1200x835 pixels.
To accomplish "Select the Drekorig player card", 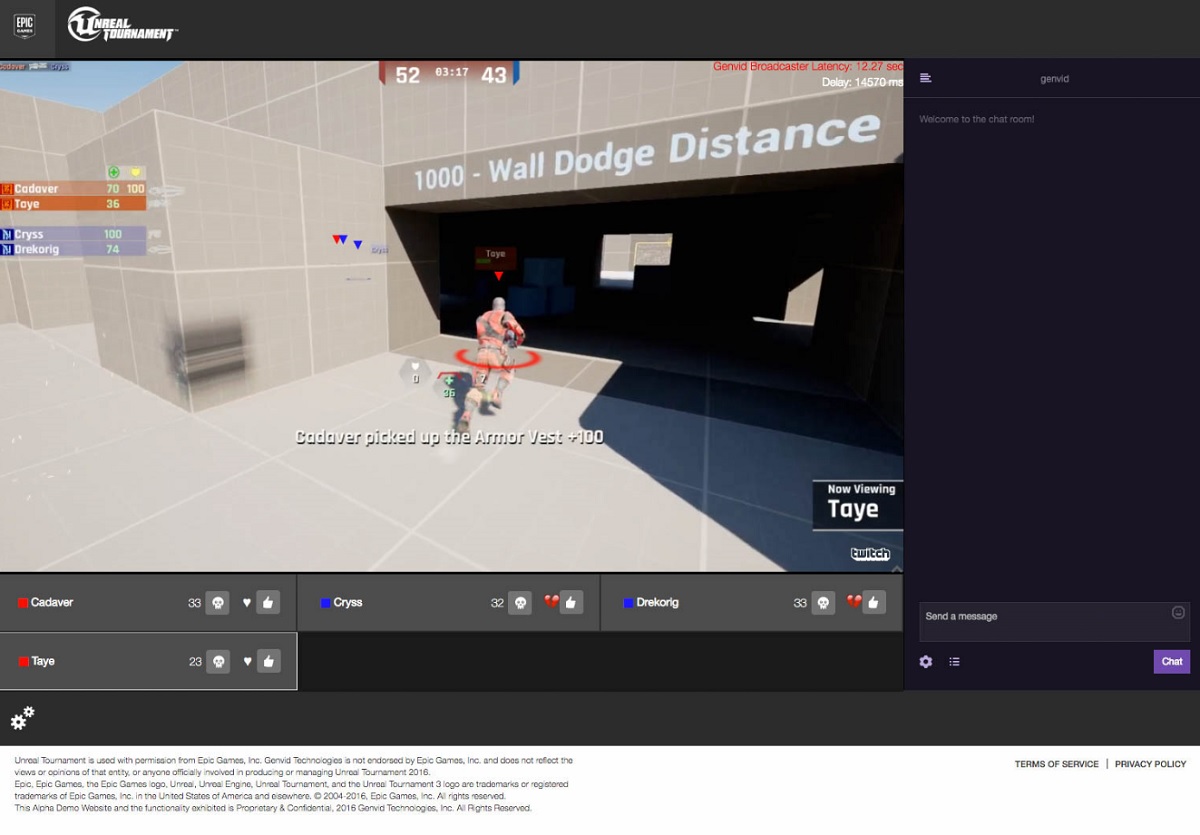I will (752, 603).
